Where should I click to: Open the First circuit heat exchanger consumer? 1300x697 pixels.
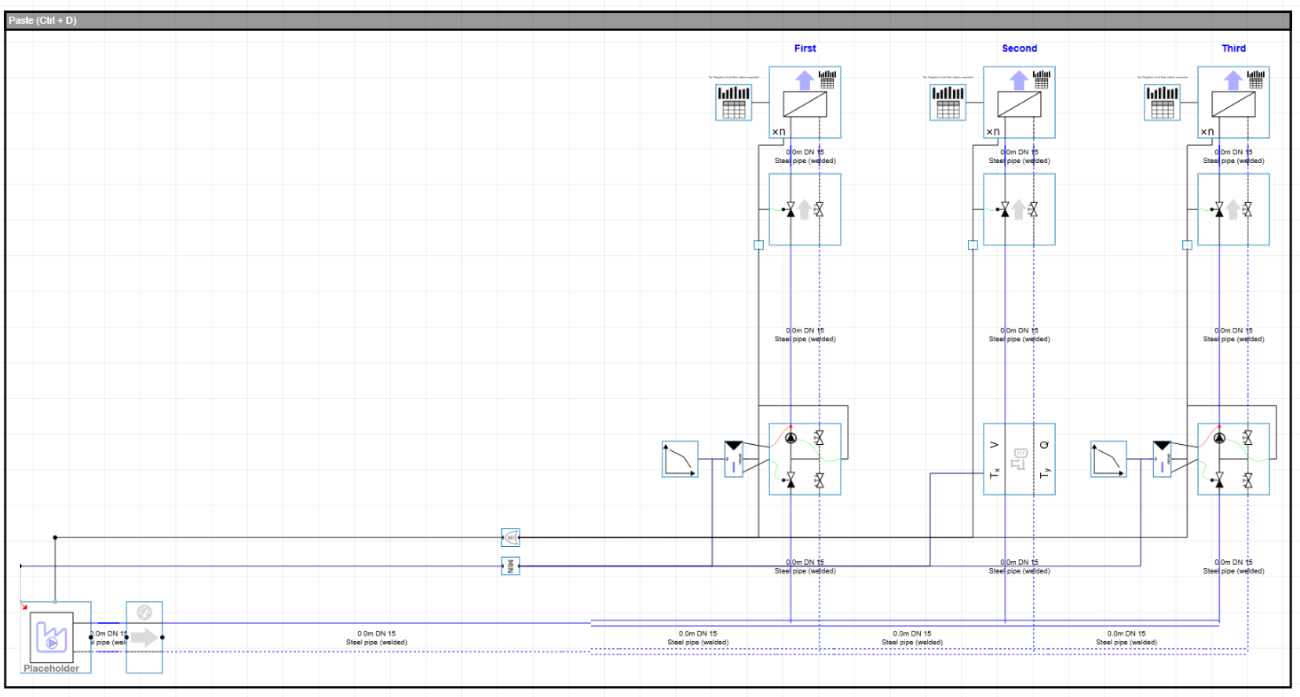pyautogui.click(x=804, y=102)
